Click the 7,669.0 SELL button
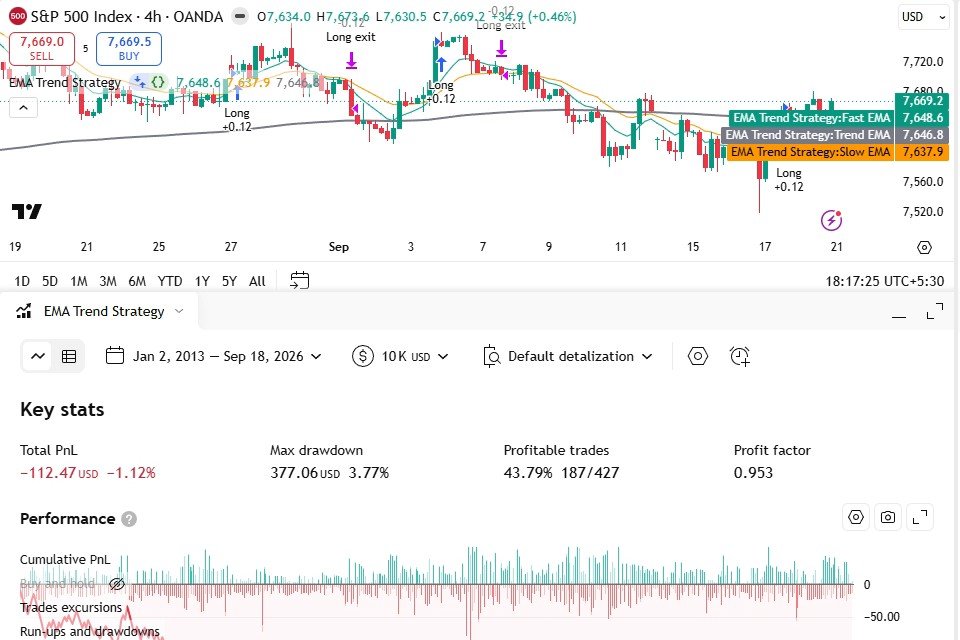 click(42, 48)
